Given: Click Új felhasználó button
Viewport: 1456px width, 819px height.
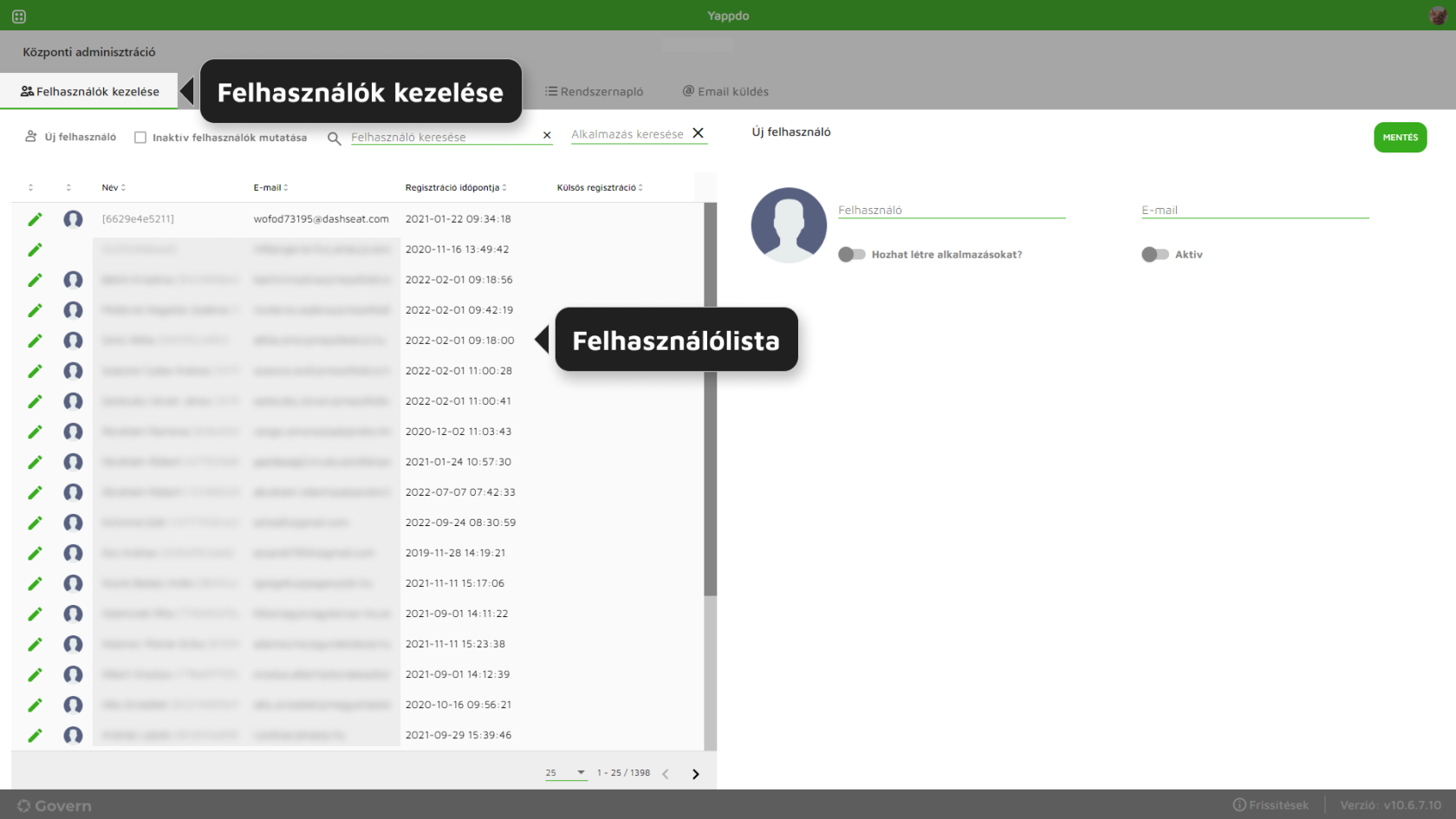Looking at the screenshot, I should click(70, 137).
